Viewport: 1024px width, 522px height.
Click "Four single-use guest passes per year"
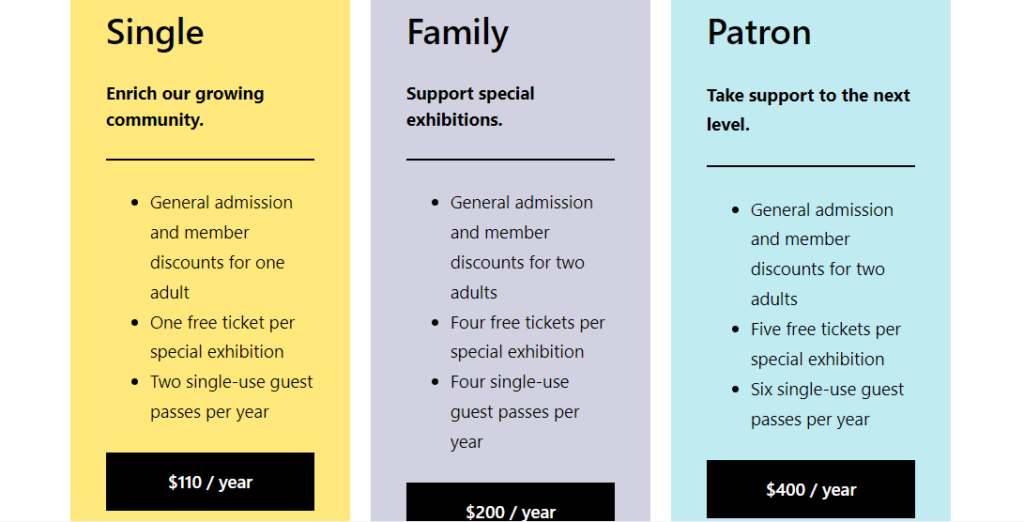[x=514, y=412]
